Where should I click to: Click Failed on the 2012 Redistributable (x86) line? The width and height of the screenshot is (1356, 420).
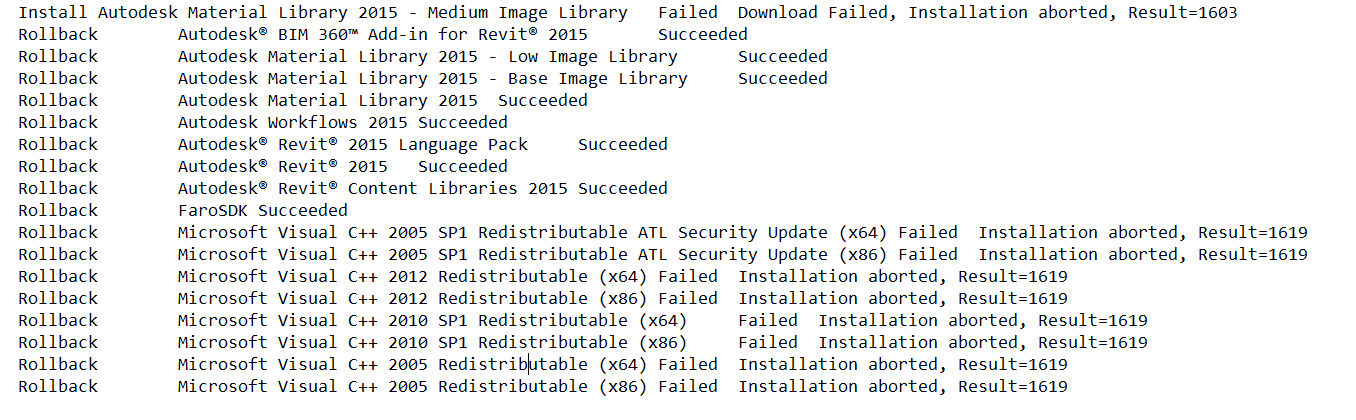(x=687, y=299)
